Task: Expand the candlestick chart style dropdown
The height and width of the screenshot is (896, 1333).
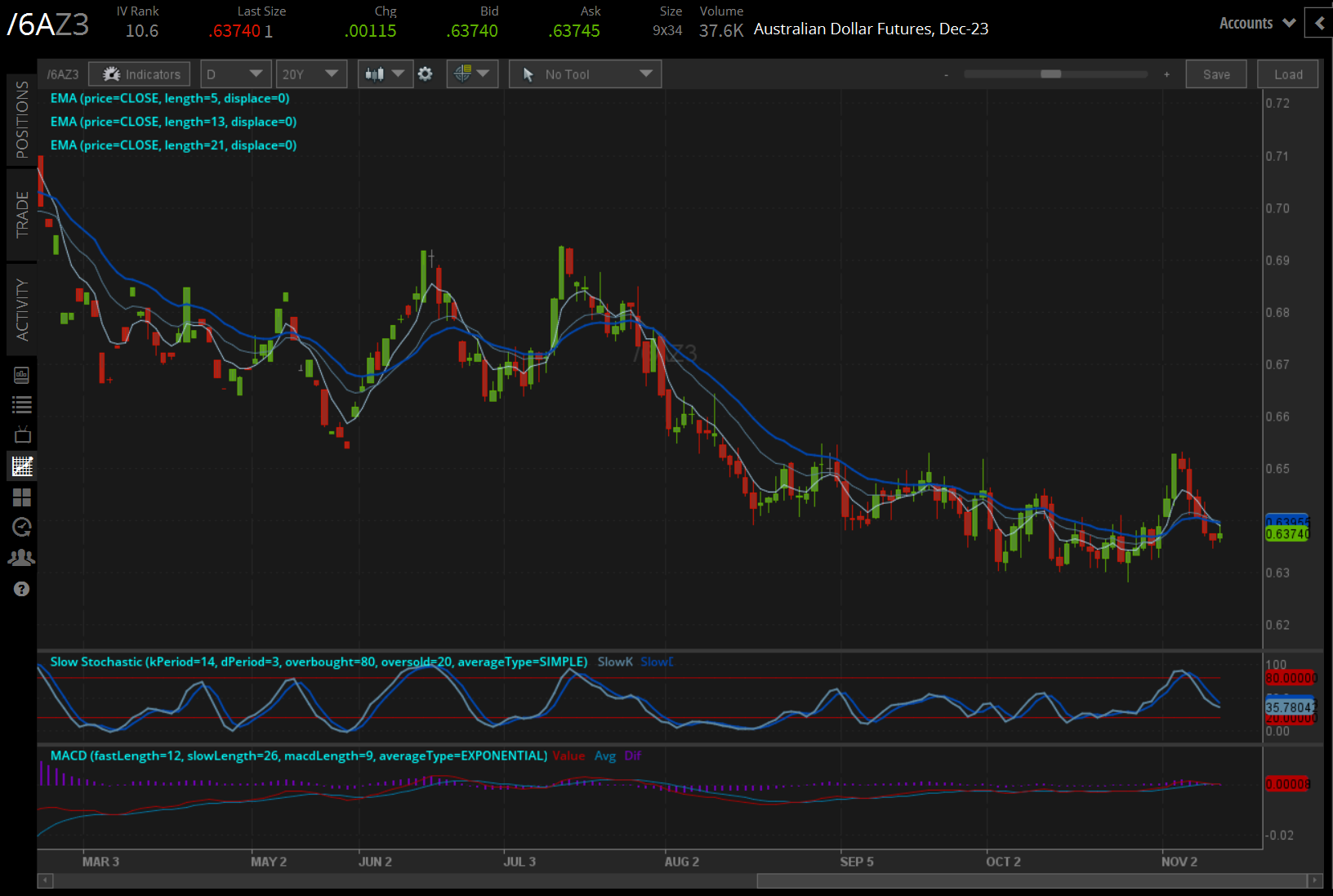Action: [x=385, y=74]
